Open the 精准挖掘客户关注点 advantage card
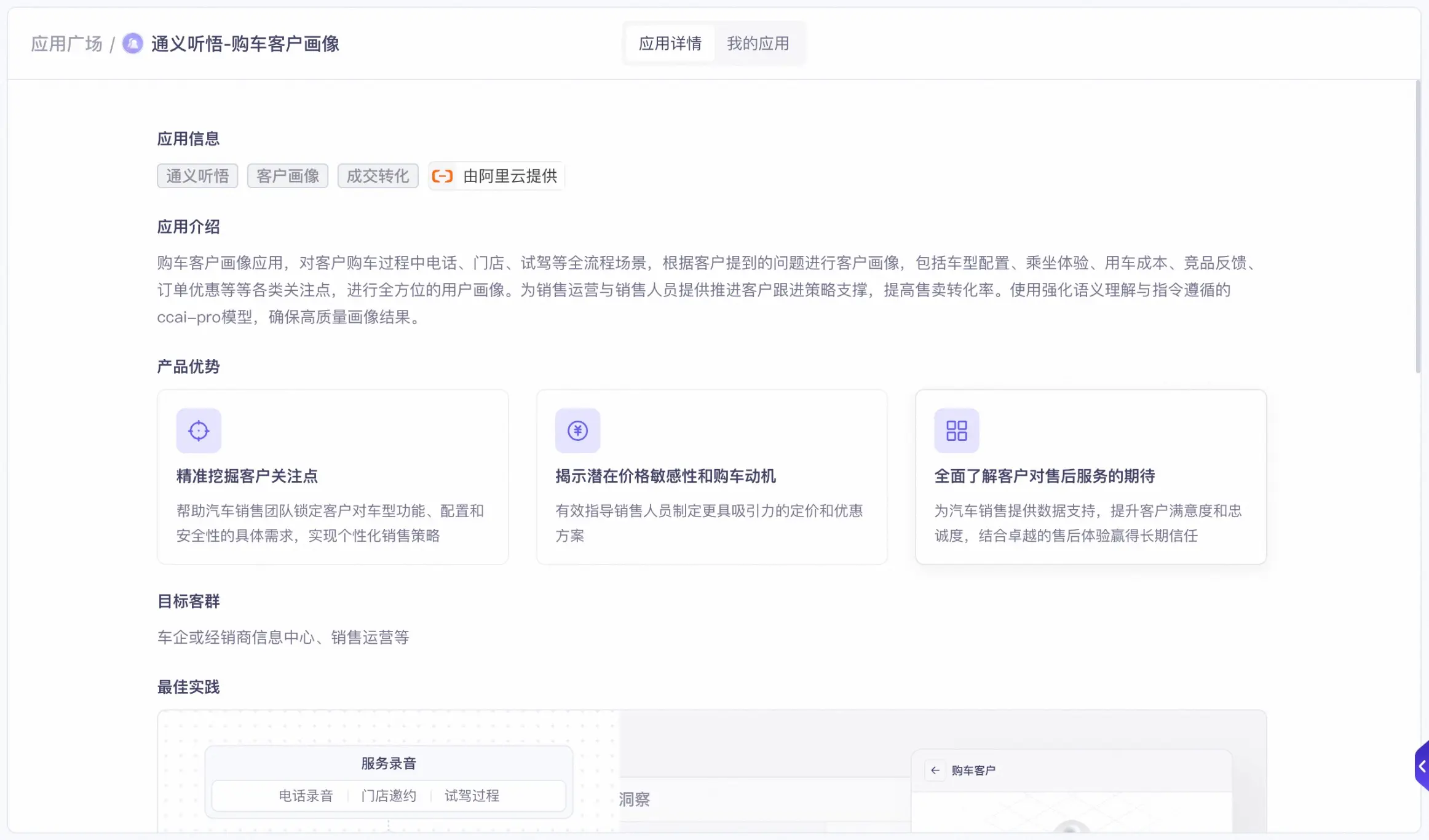1429x840 pixels. pos(333,477)
